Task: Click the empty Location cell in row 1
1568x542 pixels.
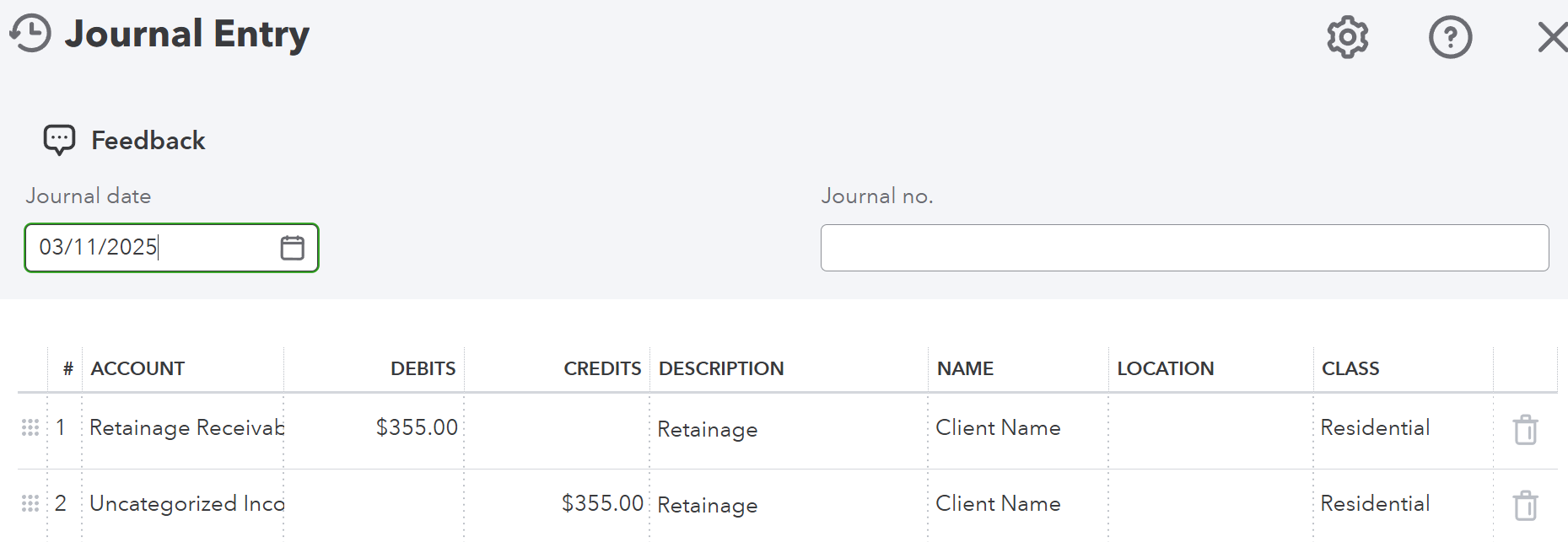Action: [1210, 428]
